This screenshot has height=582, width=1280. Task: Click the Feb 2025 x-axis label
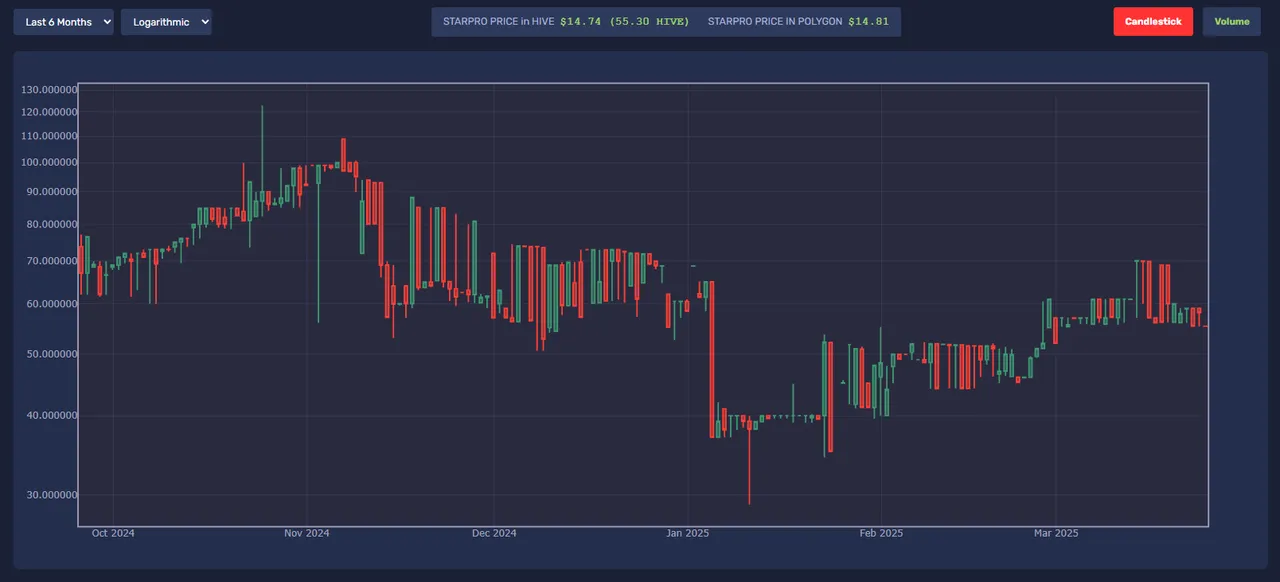coord(881,533)
